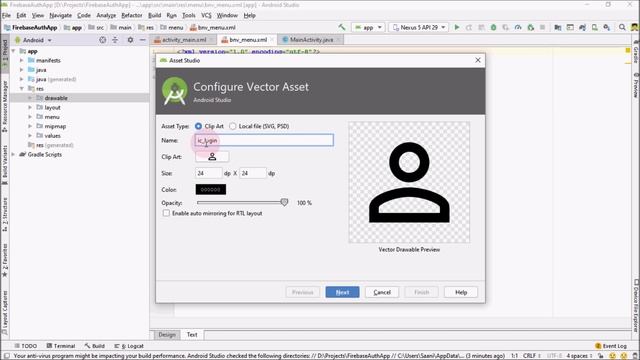
Task: Click the Previous button
Action: (x=302, y=292)
